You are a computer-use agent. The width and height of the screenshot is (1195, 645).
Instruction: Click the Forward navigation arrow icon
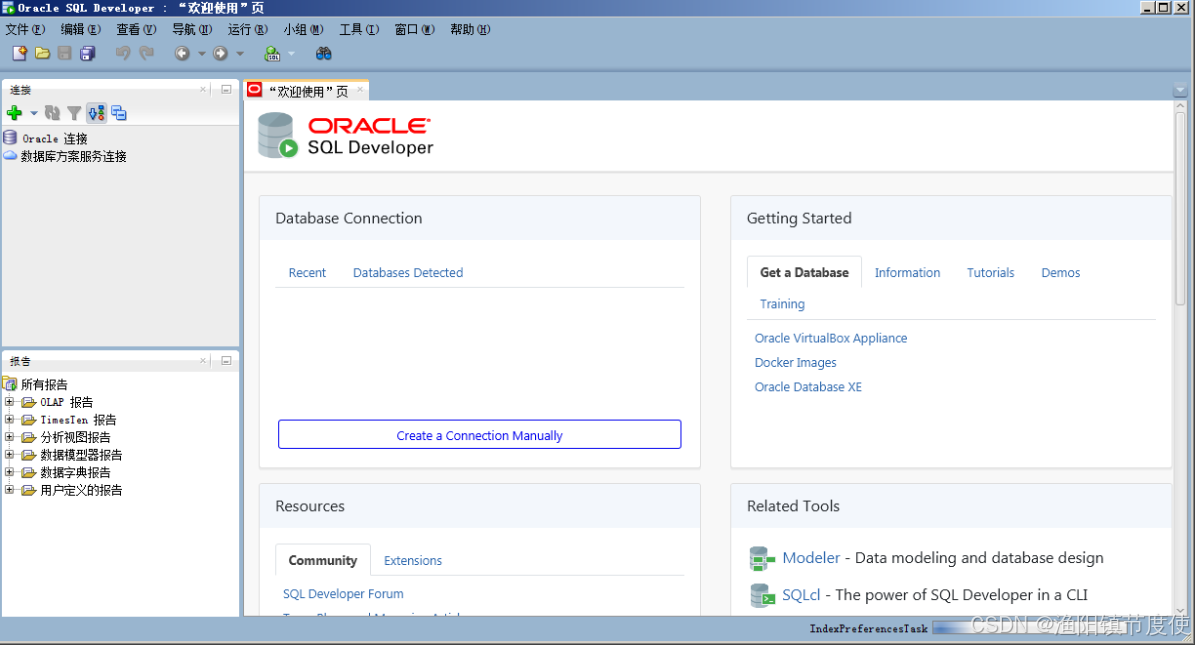(x=220, y=53)
